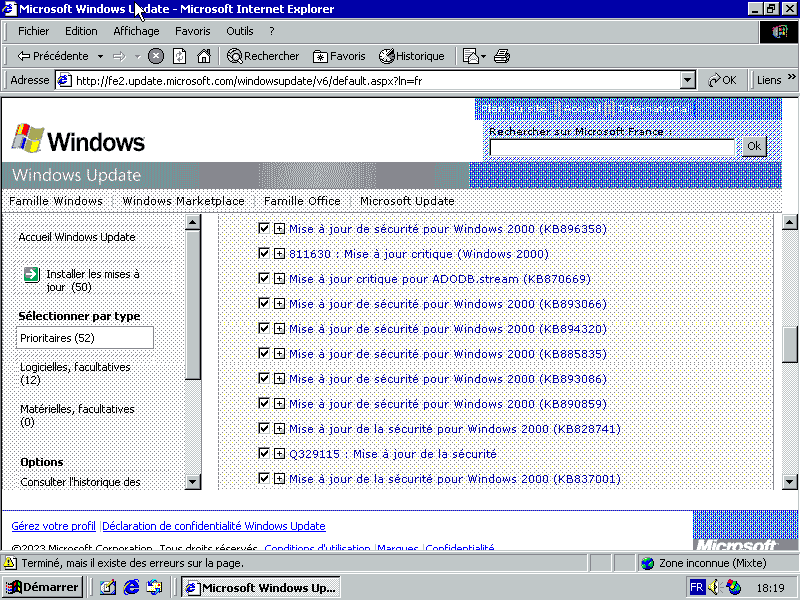Click the status bar warning error icon
Image resolution: width=800 pixels, height=600 pixels.
pos(10,563)
